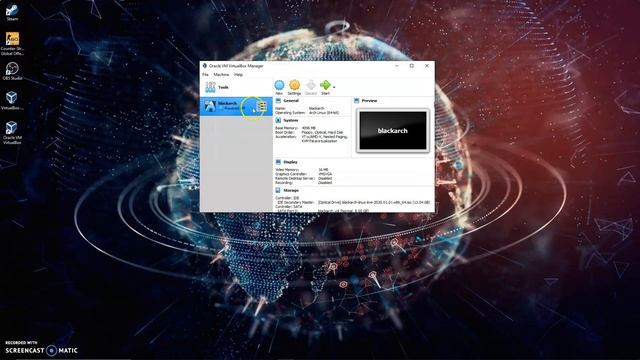
Task: Maximize the VirtualBox Manager window
Action: click(412, 66)
